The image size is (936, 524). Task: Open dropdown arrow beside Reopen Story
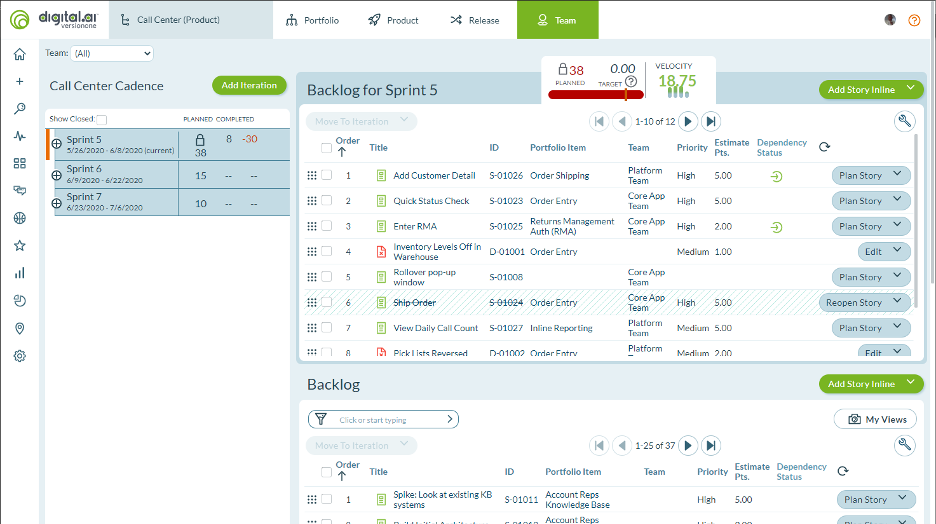tap(897, 301)
